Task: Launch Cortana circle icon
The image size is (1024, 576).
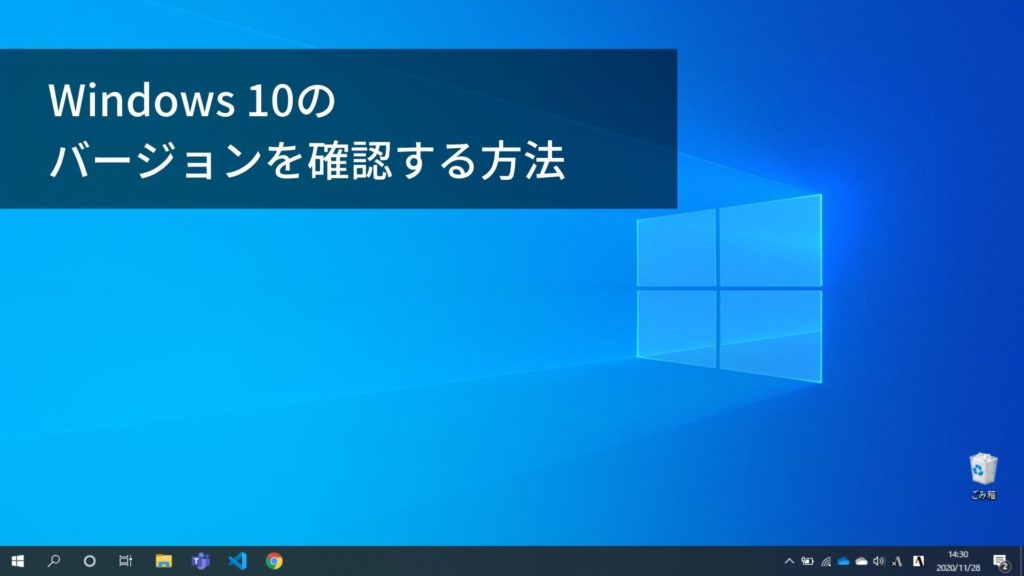Action: (90, 561)
